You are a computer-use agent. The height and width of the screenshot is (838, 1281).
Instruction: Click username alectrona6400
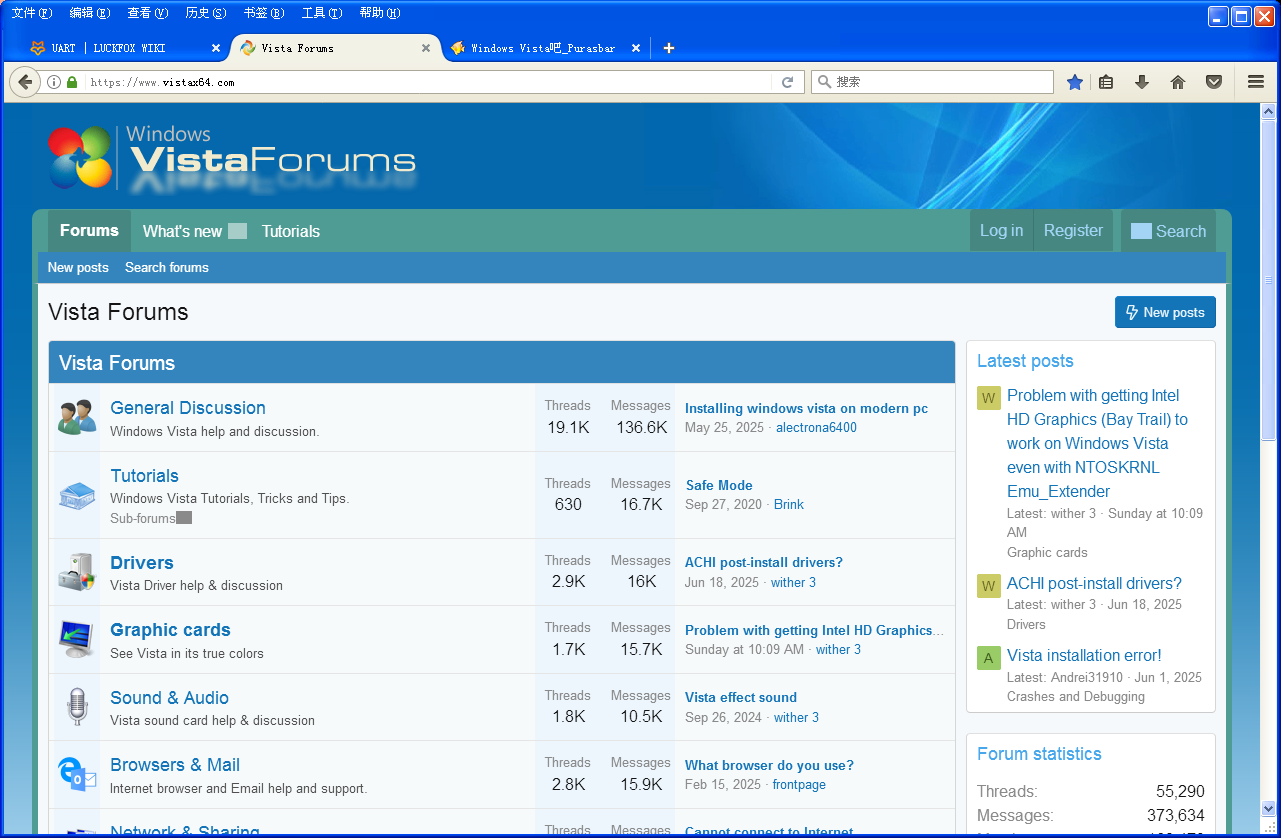816,428
